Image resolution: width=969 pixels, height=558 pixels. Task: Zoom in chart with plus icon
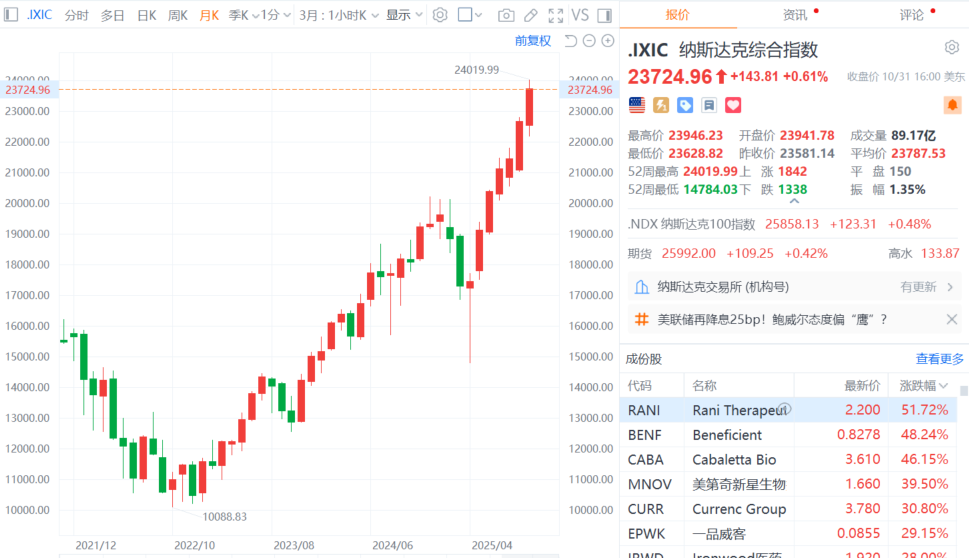coord(608,41)
